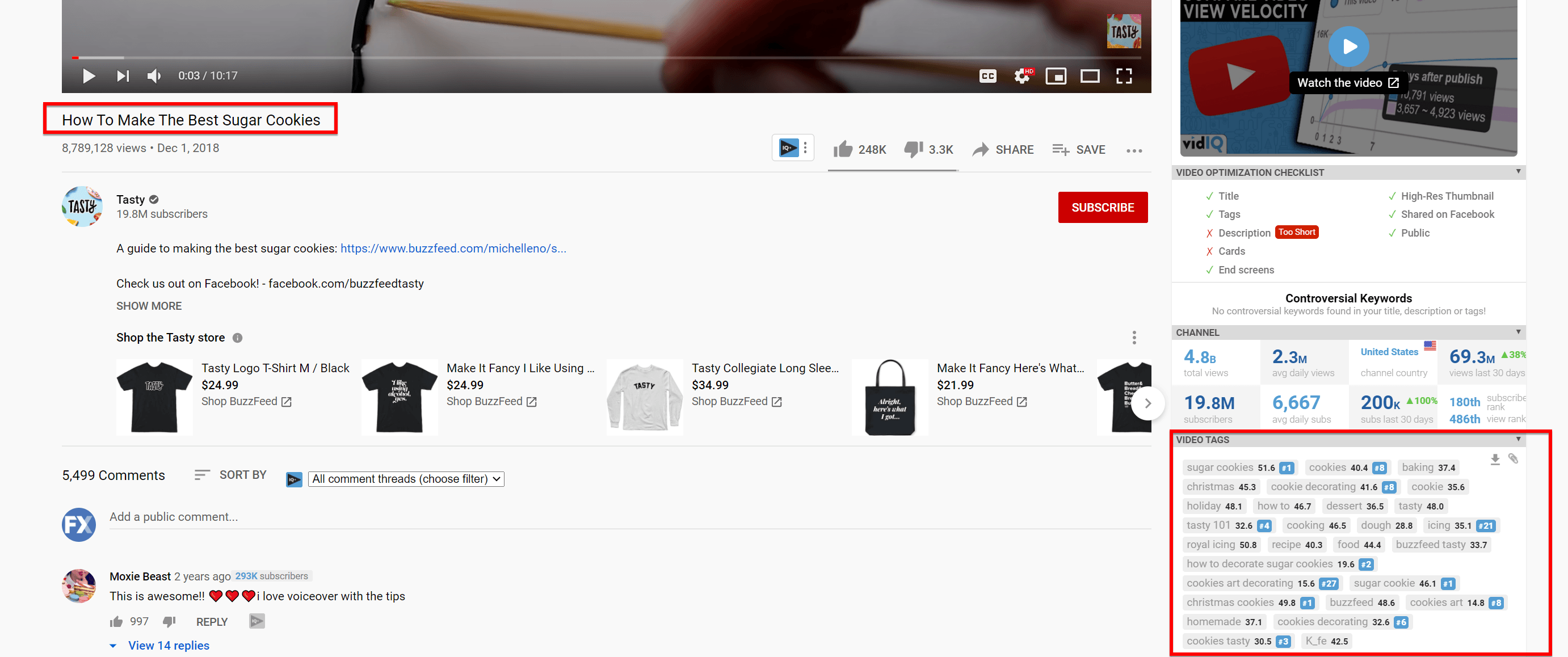Open the BuzzFeed recipe link
This screenshot has height=657, width=1568.
pos(452,248)
